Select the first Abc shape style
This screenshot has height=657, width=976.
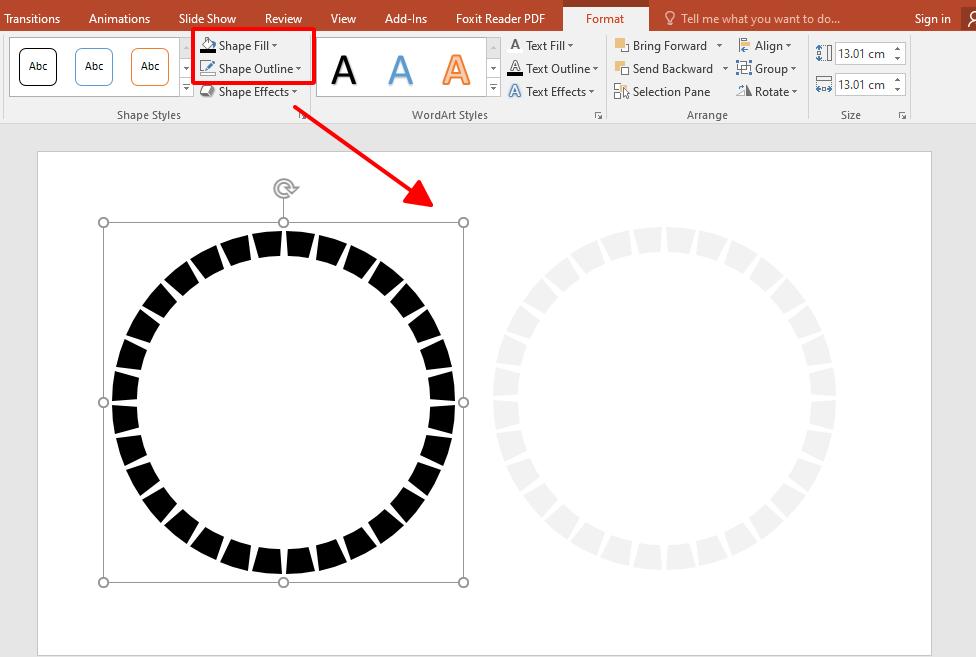(38, 66)
